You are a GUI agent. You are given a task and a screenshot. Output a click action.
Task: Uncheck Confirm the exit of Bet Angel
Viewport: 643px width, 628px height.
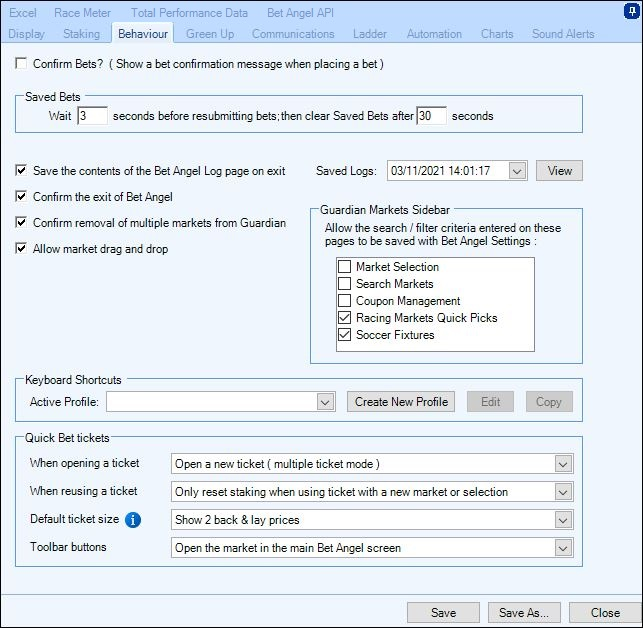tap(21, 196)
